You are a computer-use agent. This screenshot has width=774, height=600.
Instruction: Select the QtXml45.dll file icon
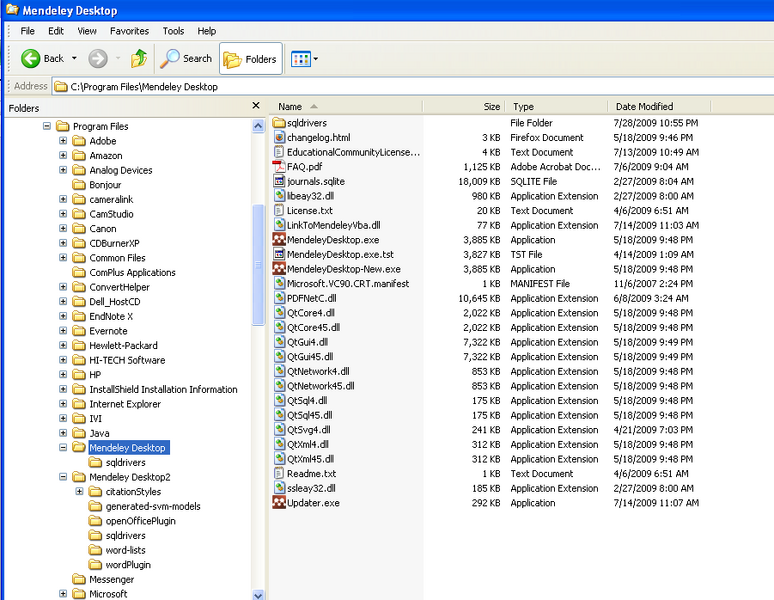click(x=279, y=459)
